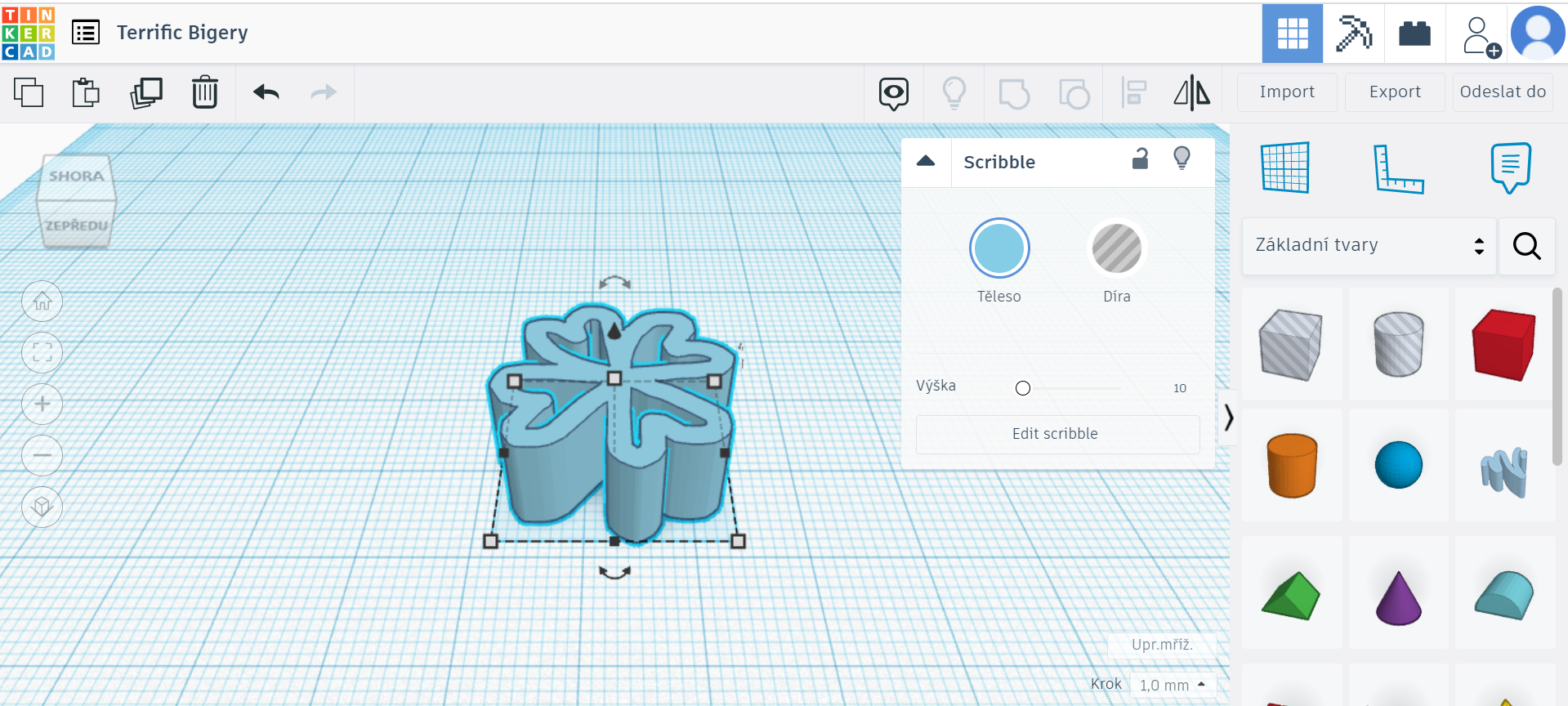Open the user profile avatar
This screenshot has height=706, width=1568.
pyautogui.click(x=1538, y=34)
